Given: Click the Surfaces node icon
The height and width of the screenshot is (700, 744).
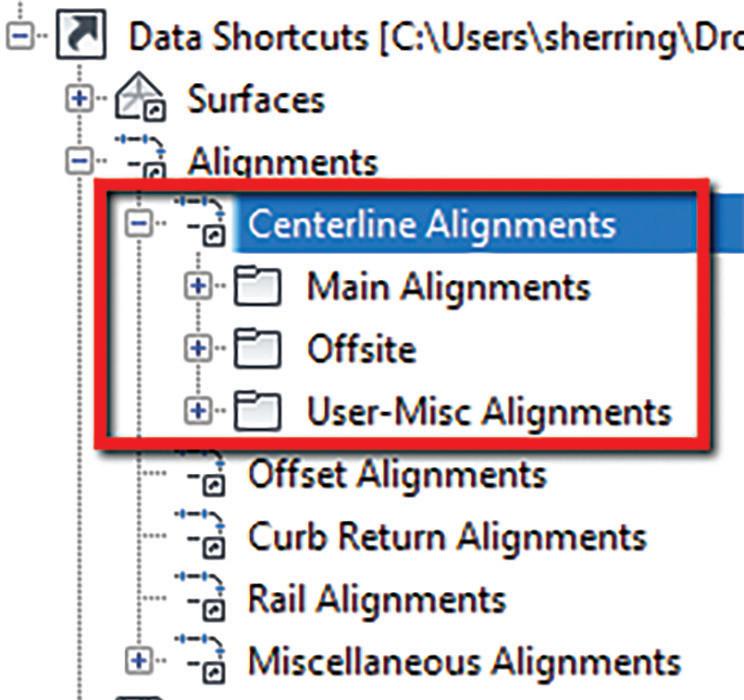Looking at the screenshot, I should tap(140, 96).
